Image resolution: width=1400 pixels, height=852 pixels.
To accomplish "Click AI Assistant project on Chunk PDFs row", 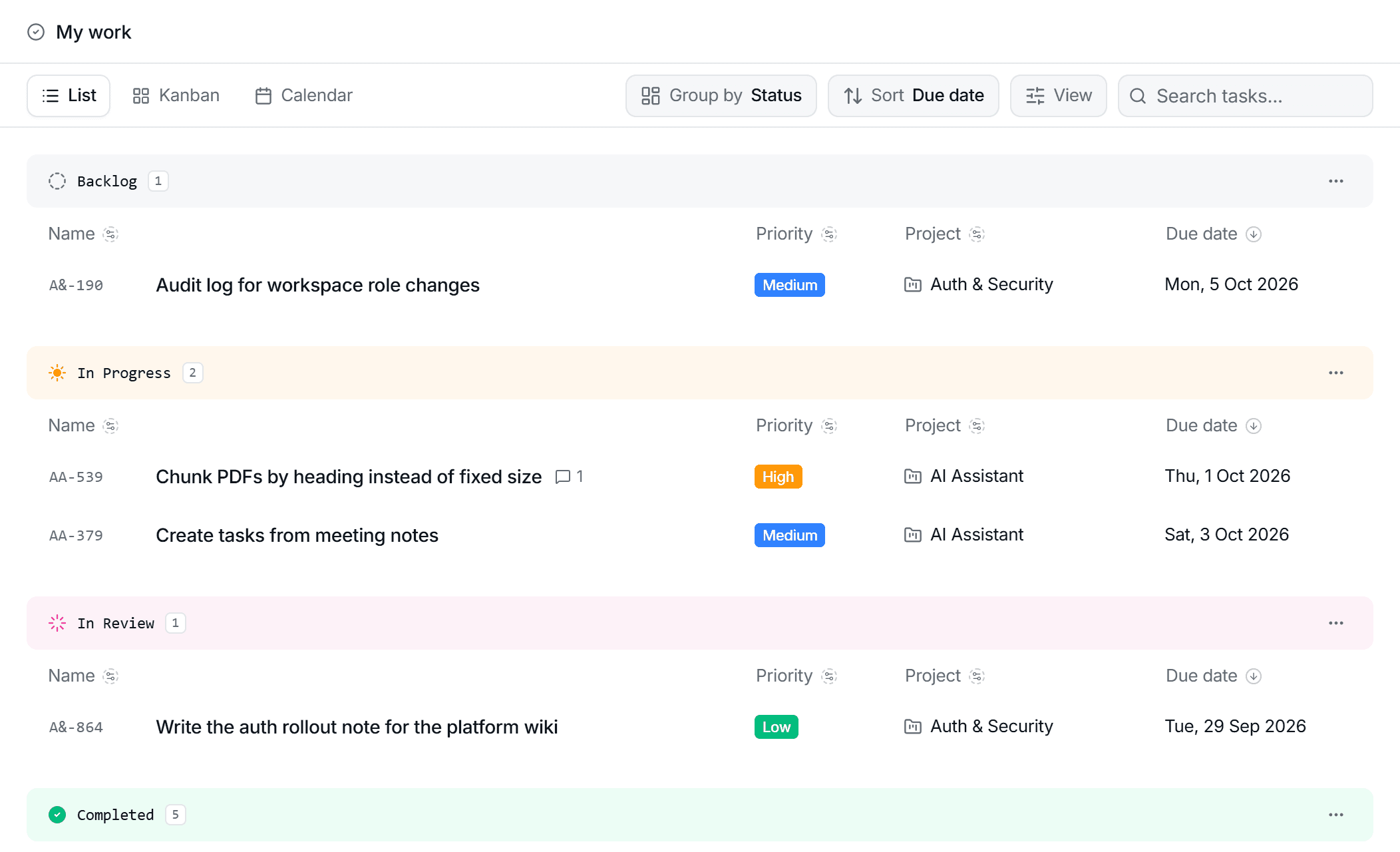I will coord(964,477).
